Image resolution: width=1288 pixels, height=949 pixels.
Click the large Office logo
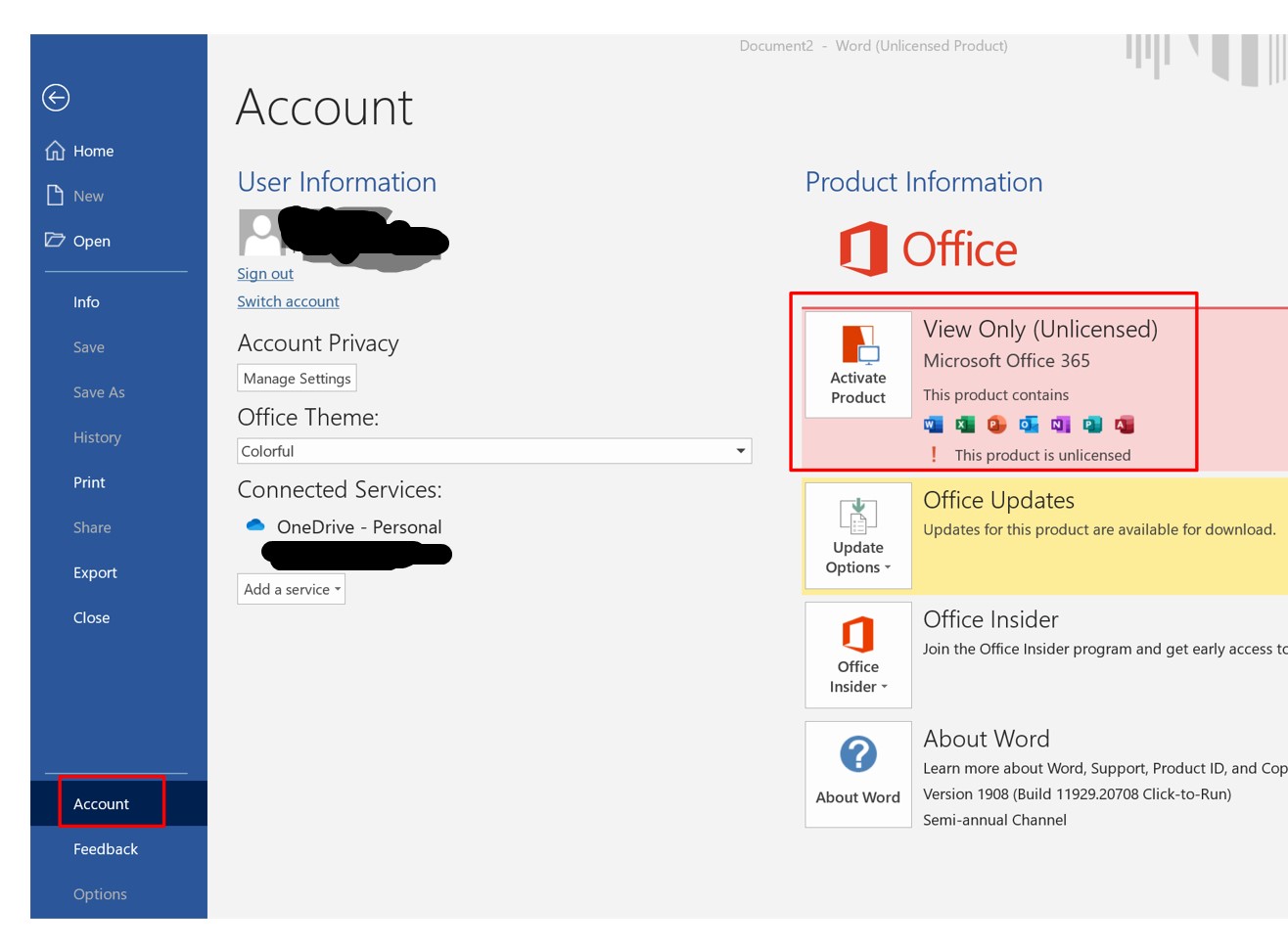(x=928, y=249)
